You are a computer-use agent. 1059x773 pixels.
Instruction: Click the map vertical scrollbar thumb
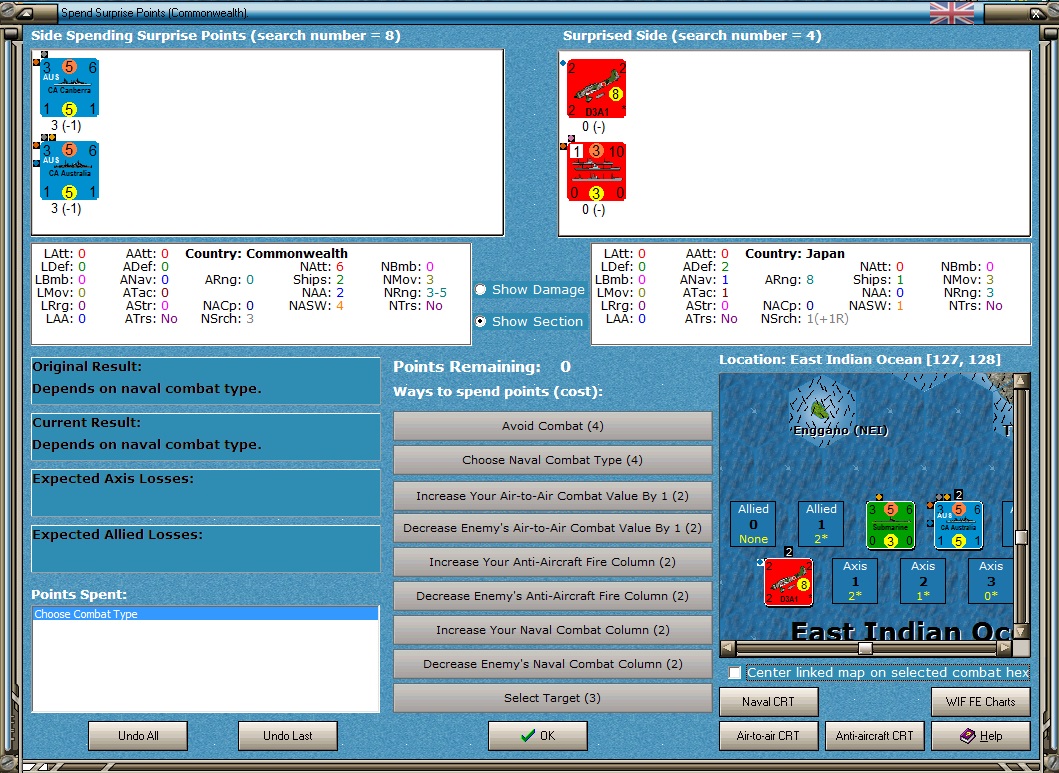(x=1021, y=537)
